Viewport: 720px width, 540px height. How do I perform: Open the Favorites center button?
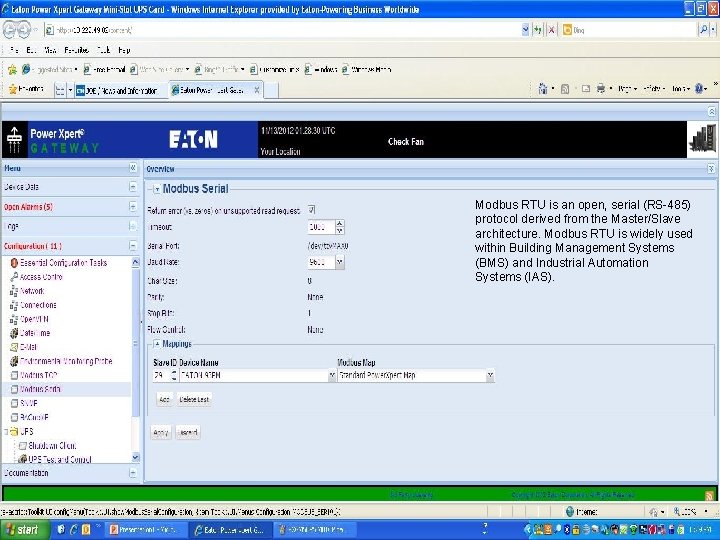[26, 90]
